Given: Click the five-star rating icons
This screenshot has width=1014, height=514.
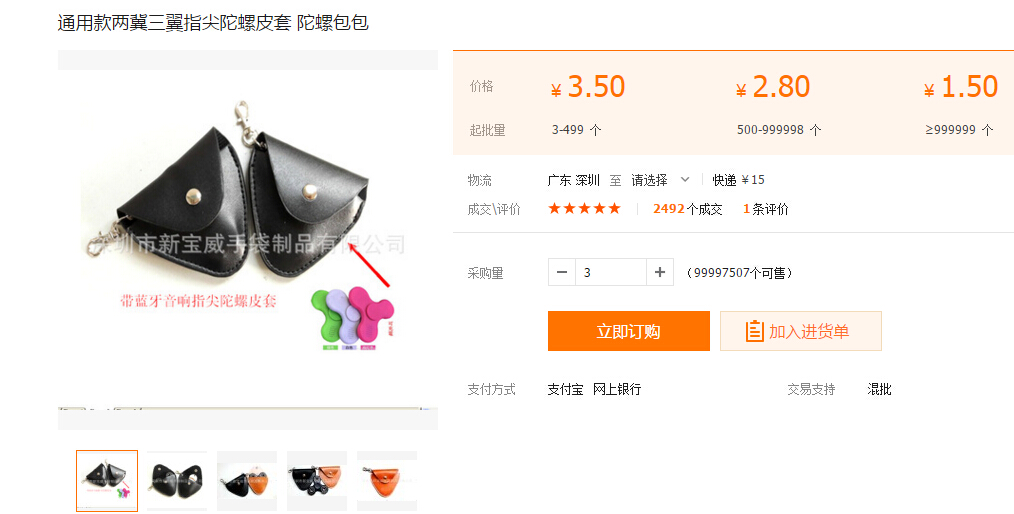Looking at the screenshot, I should 585,208.
